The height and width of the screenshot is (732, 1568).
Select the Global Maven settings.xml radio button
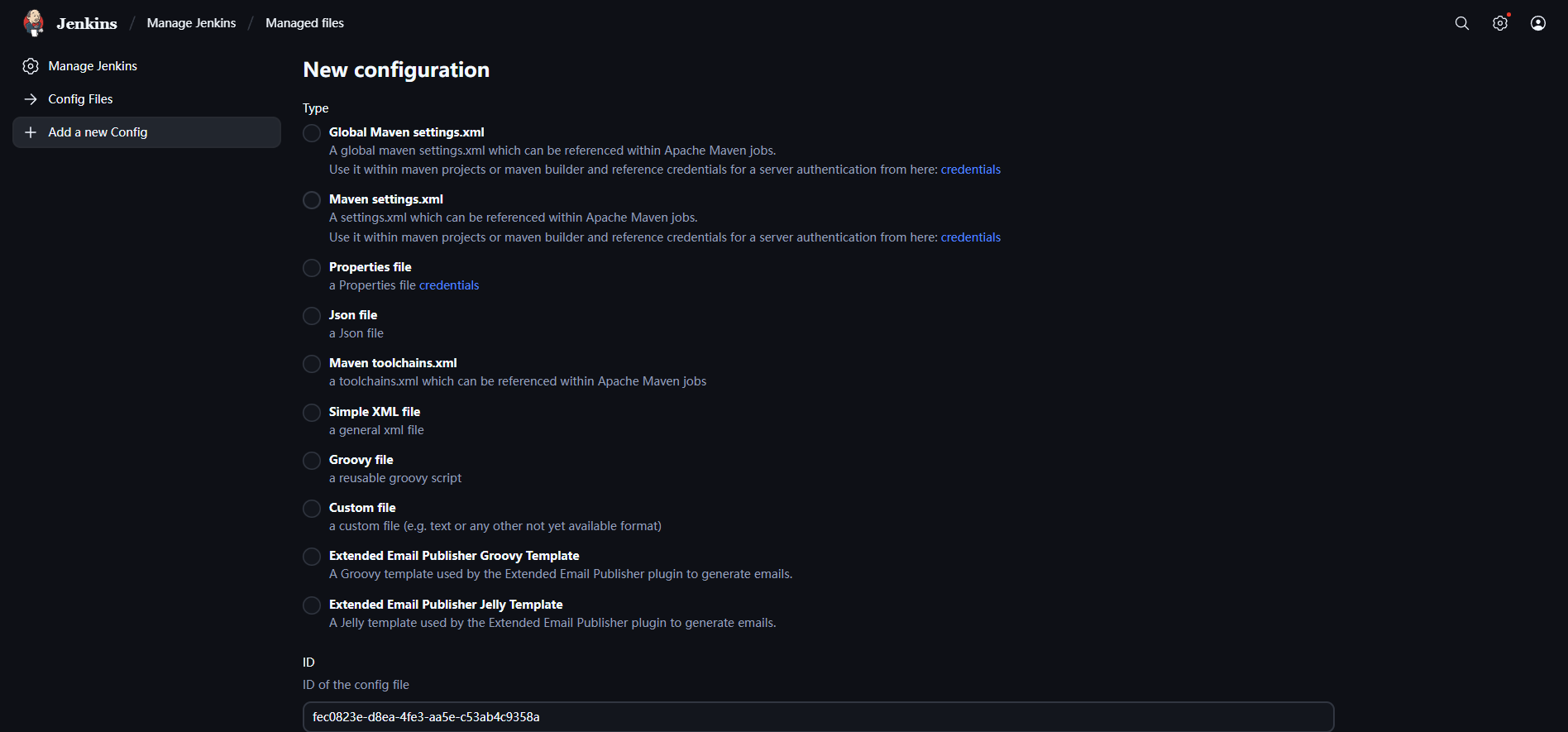pyautogui.click(x=312, y=133)
